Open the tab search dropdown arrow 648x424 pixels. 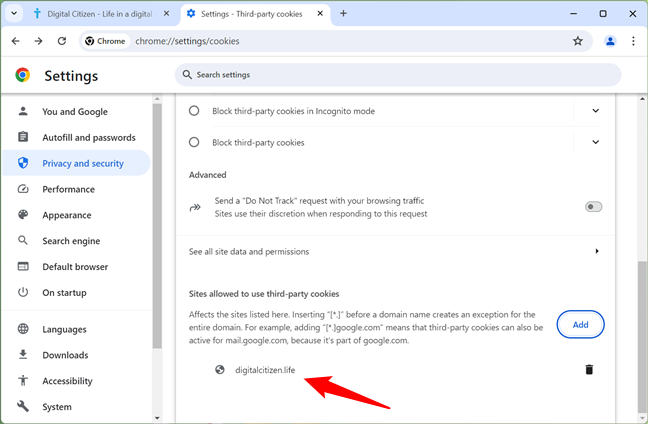click(14, 14)
